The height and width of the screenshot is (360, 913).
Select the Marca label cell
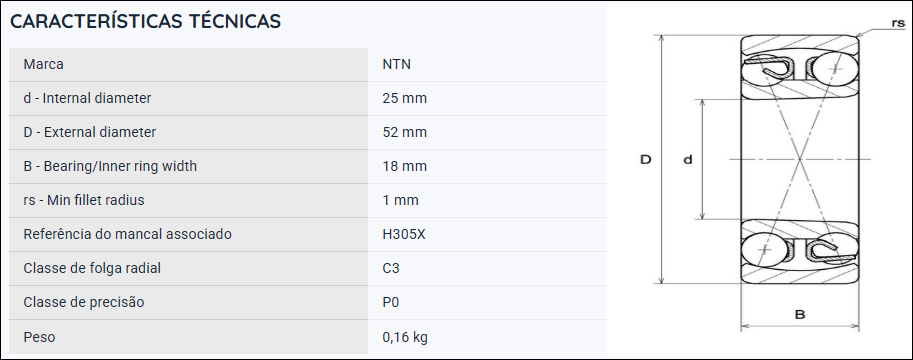(x=189, y=64)
